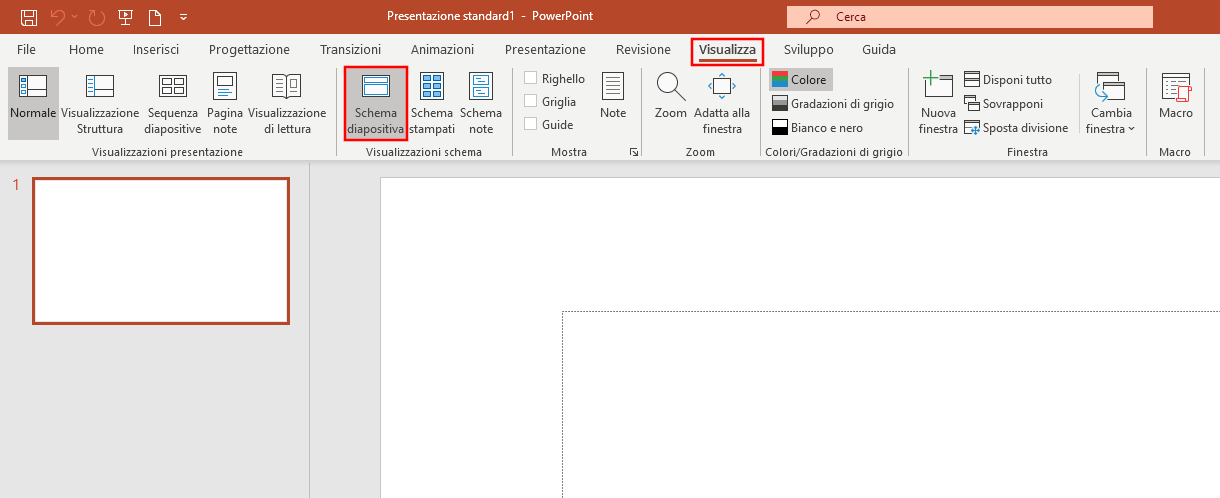Open the Sviluppo tab
The width and height of the screenshot is (1220, 498).
pyautogui.click(x=808, y=49)
